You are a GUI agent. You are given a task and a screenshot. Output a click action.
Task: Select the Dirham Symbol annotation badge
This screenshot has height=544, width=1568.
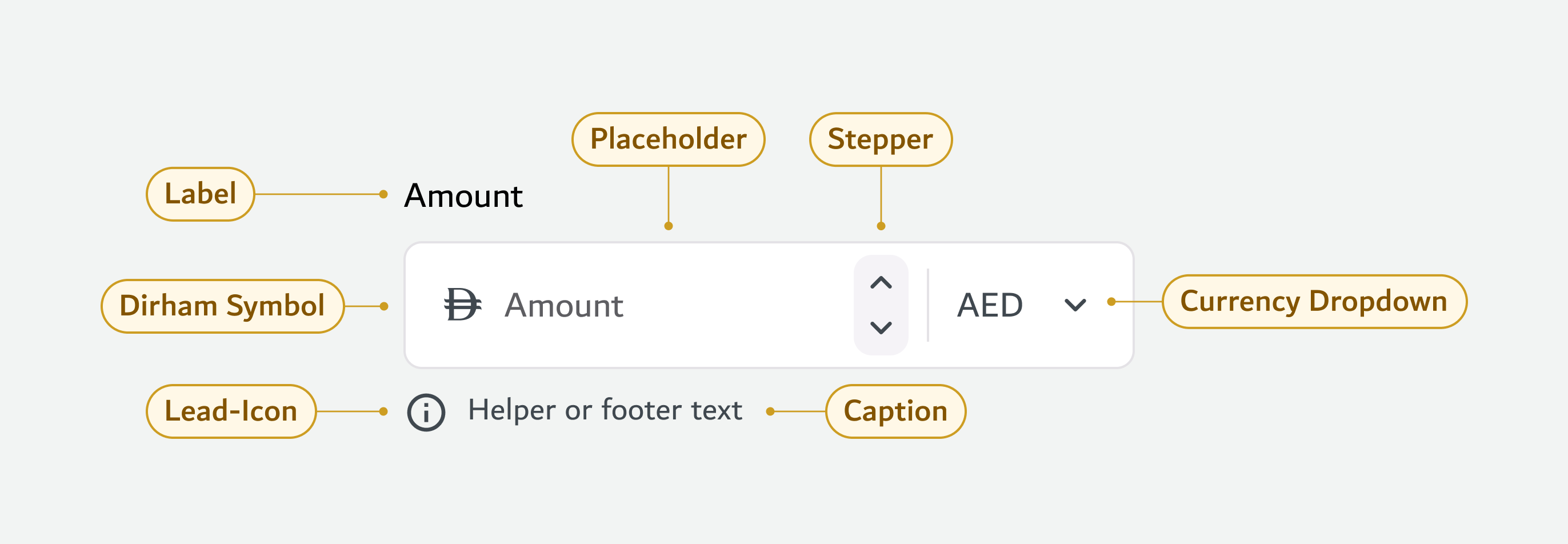tap(222, 306)
